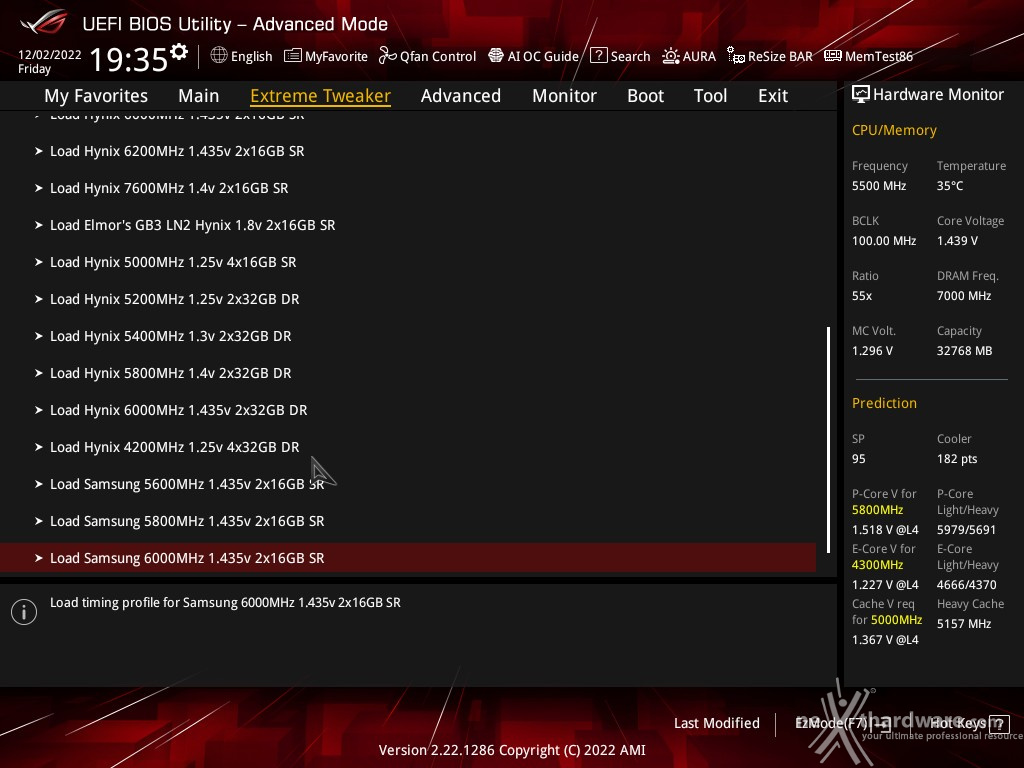Click the Hot Keys question mark icon
Image resolution: width=1024 pixels, height=768 pixels.
[x=999, y=724]
